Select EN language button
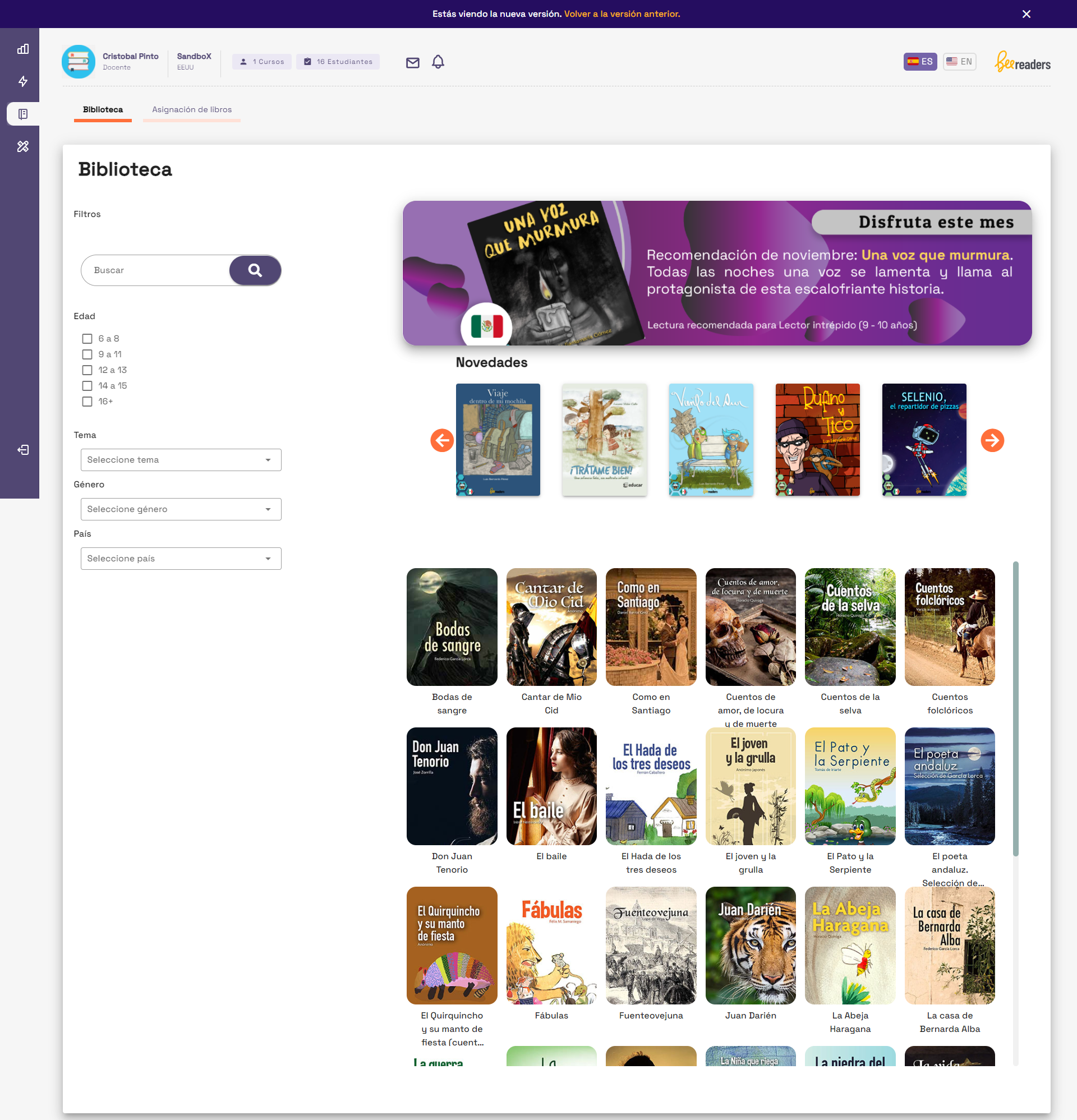 click(x=959, y=62)
